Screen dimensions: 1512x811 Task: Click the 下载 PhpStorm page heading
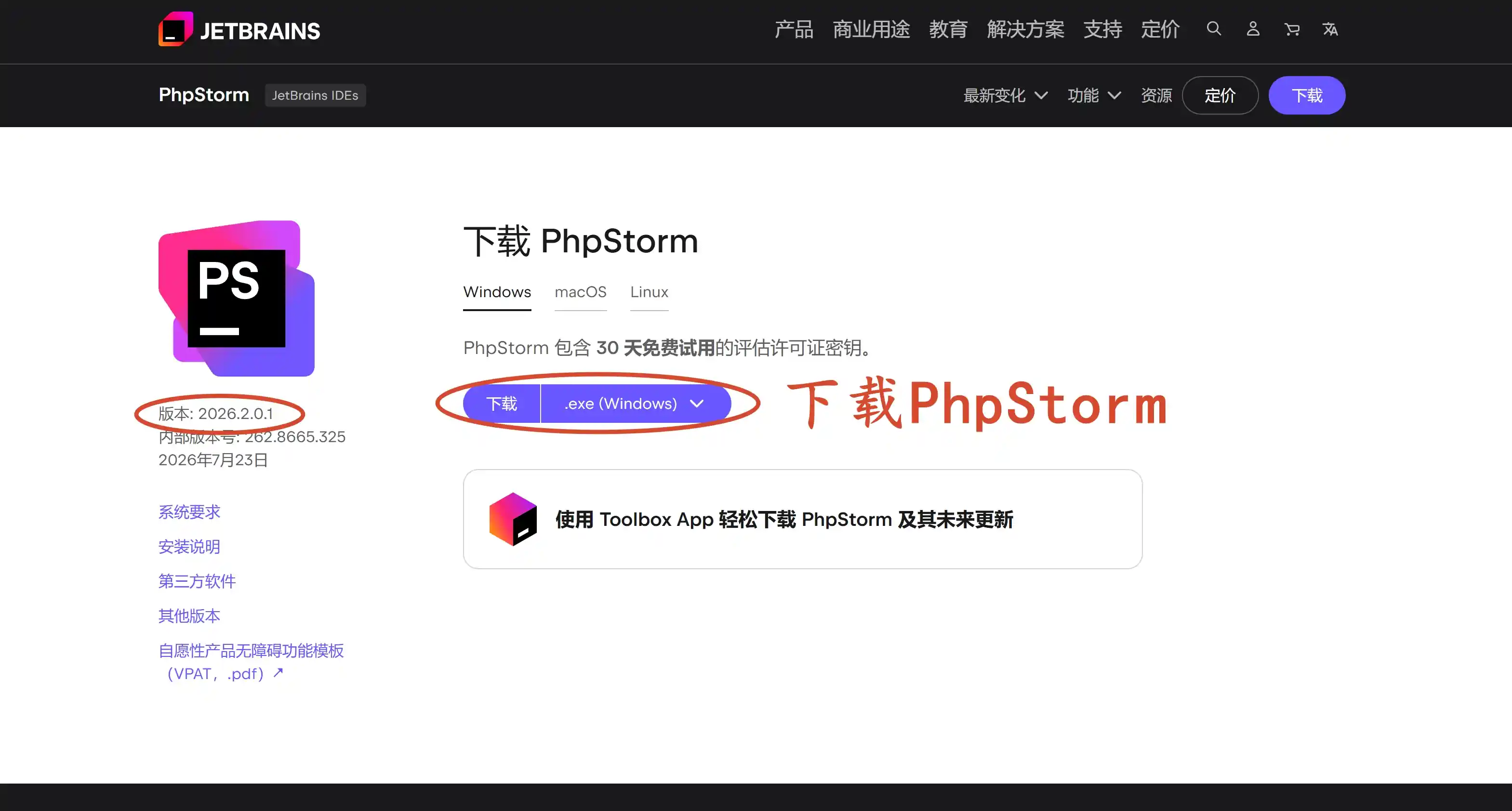(x=581, y=241)
